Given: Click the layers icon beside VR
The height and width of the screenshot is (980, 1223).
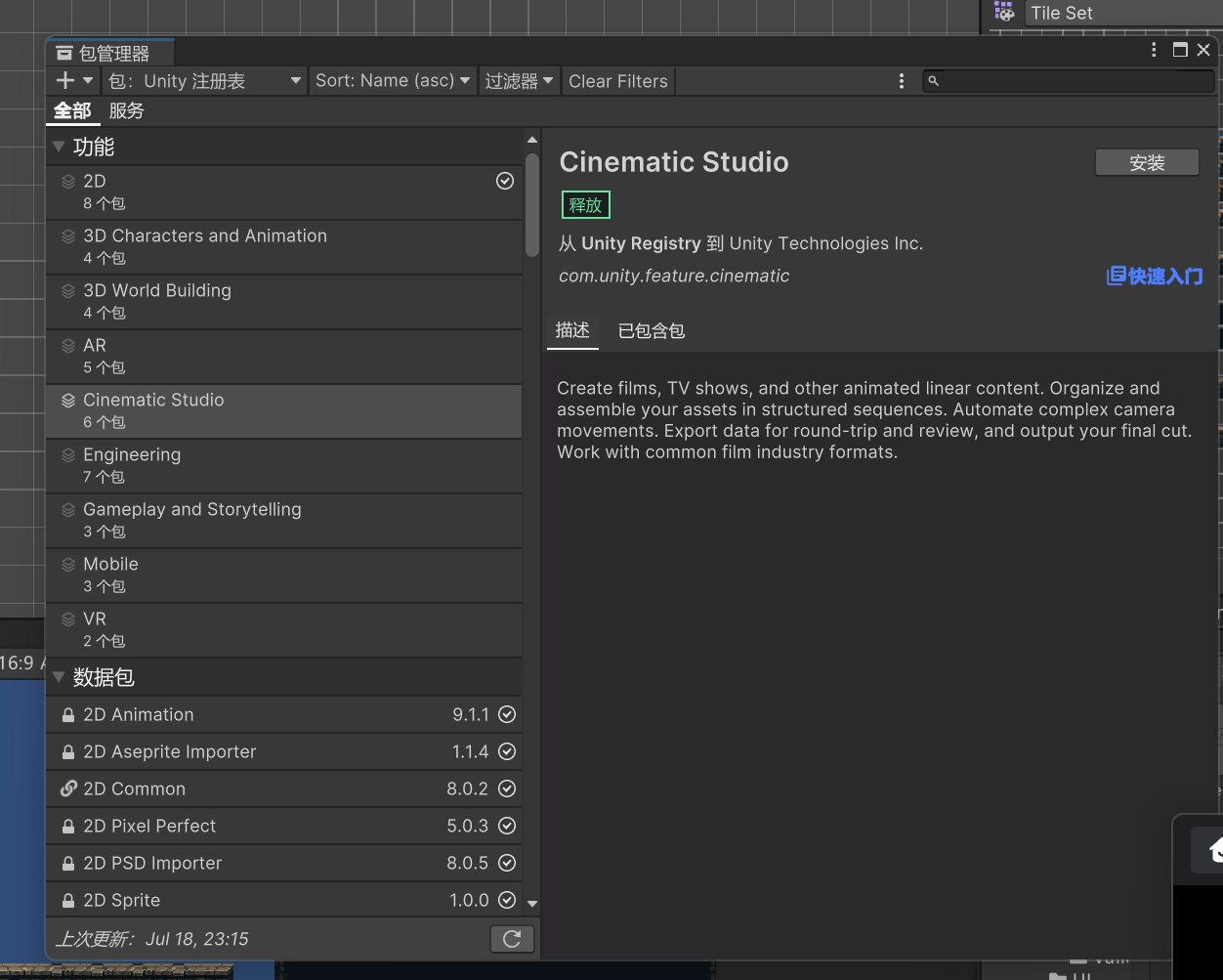Looking at the screenshot, I should click(68, 618).
